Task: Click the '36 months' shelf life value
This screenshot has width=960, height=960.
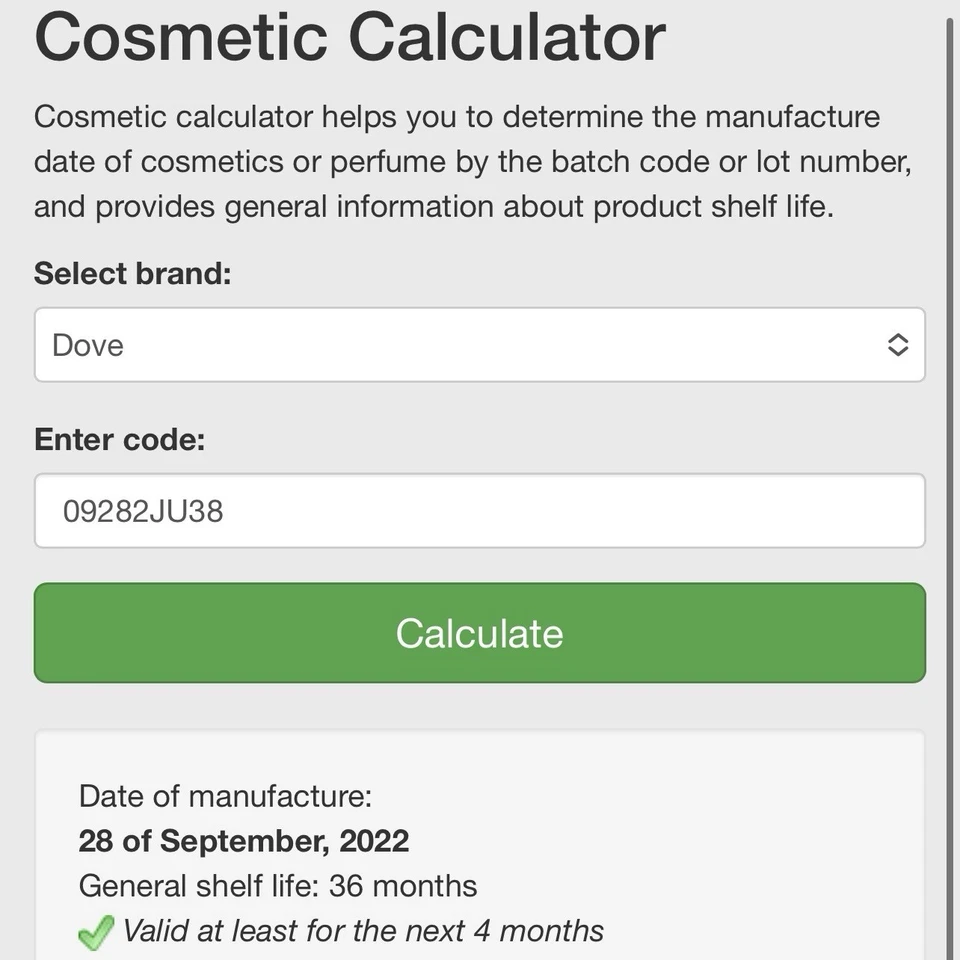Action: 403,886
